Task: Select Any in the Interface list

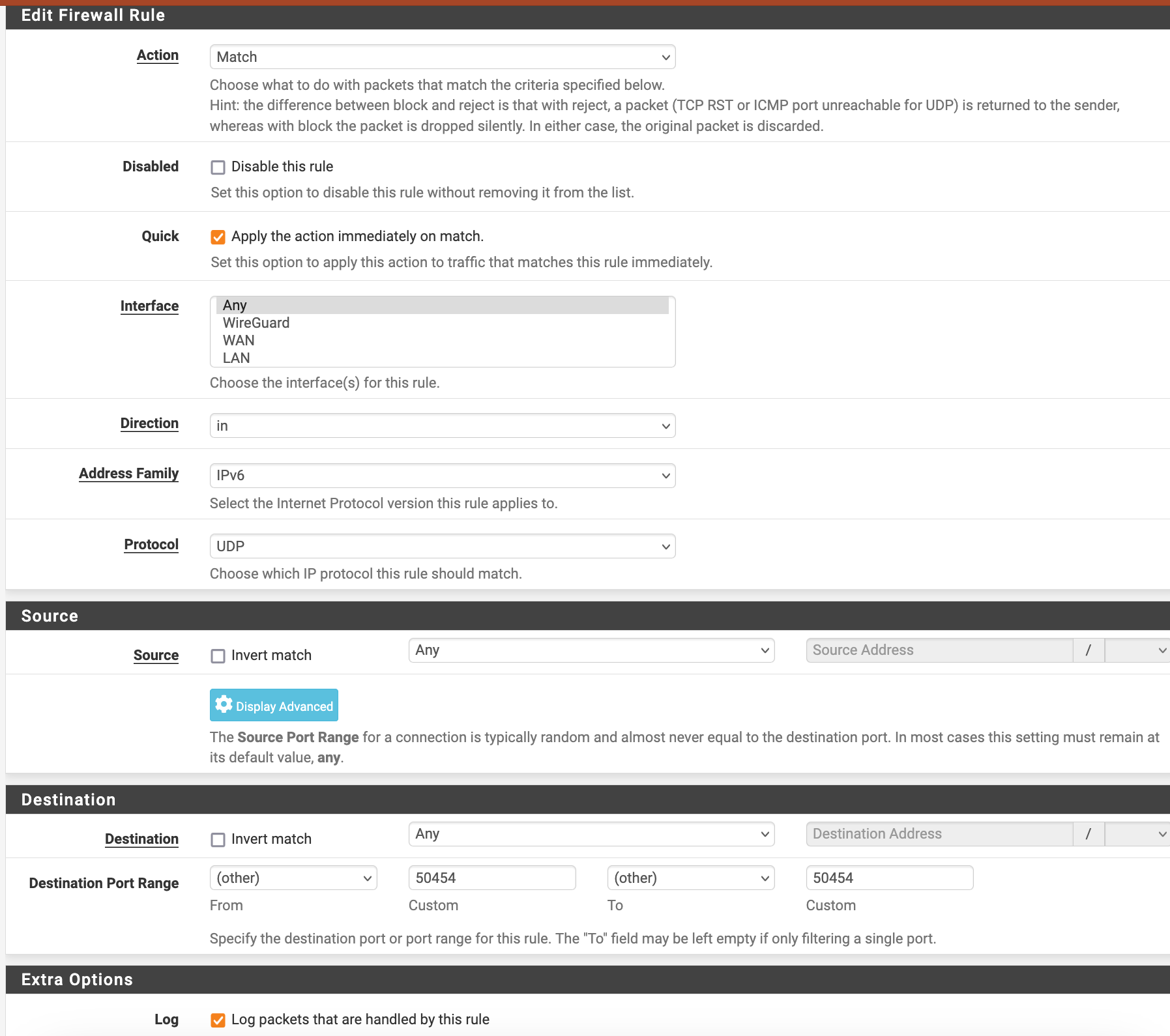Action: point(443,305)
